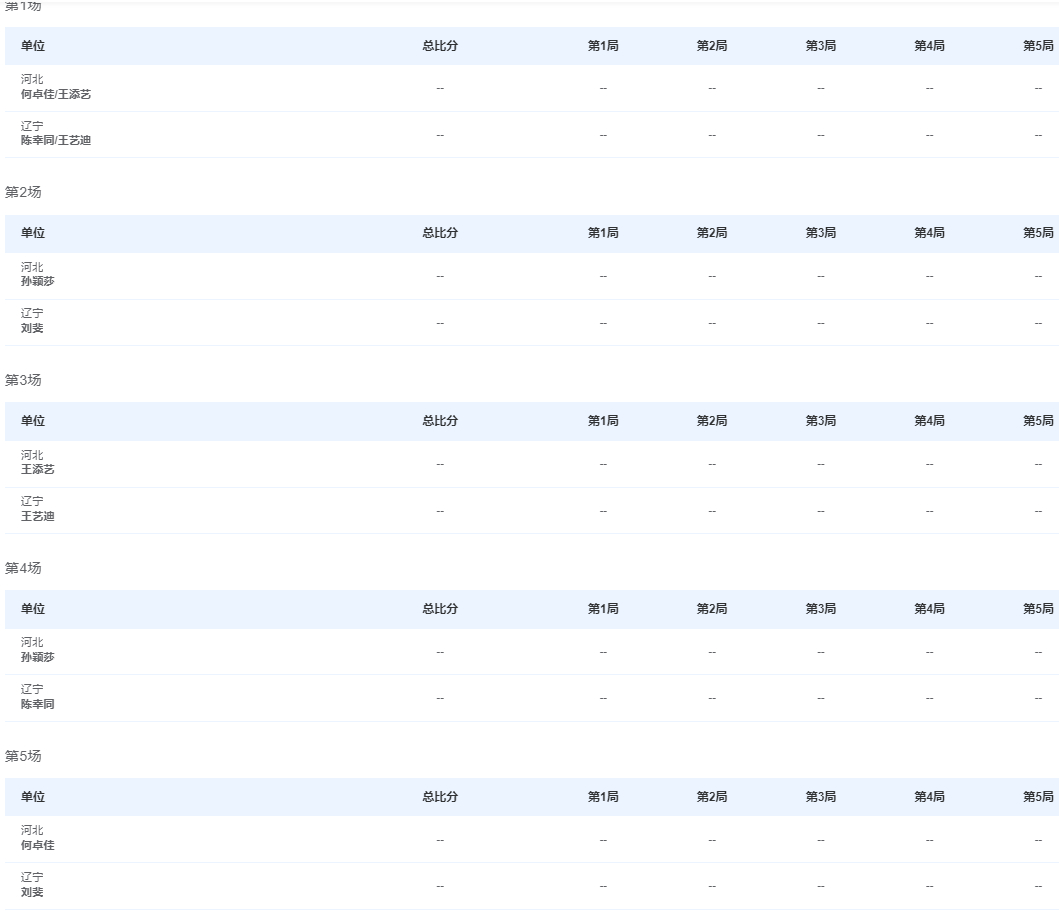Click 总比分 header in the 第3场 table
The image size is (1059, 911).
[440, 421]
